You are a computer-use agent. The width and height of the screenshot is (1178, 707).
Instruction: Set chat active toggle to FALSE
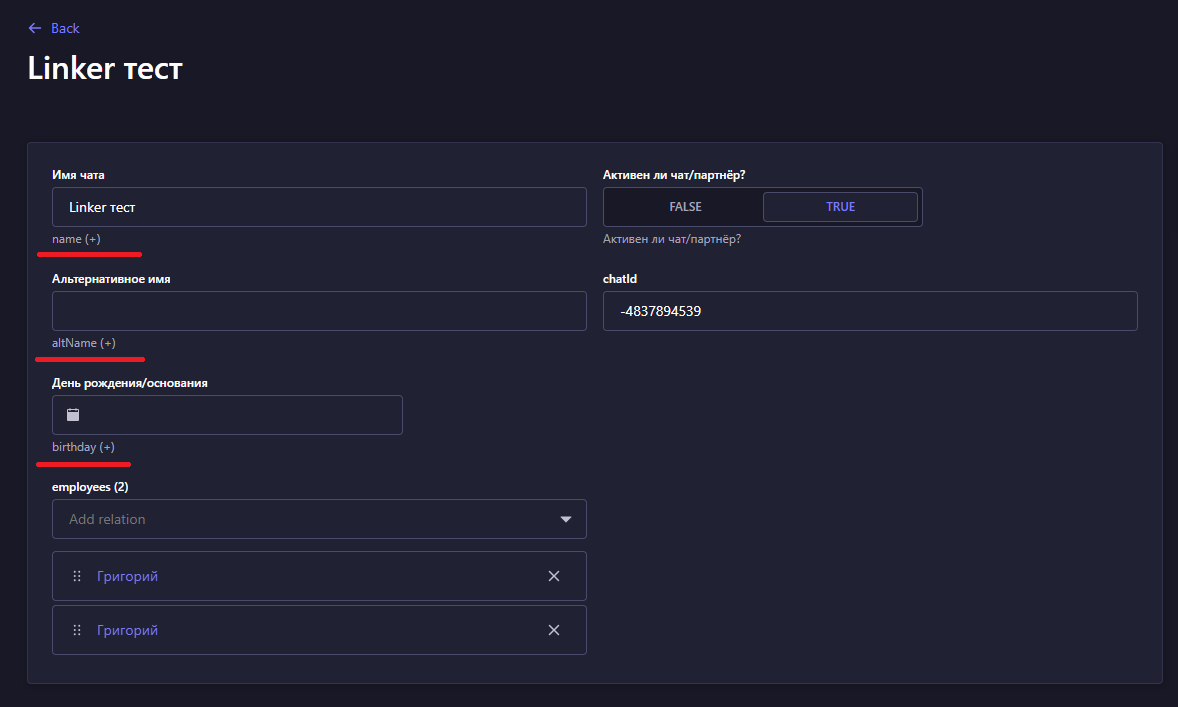(x=685, y=207)
